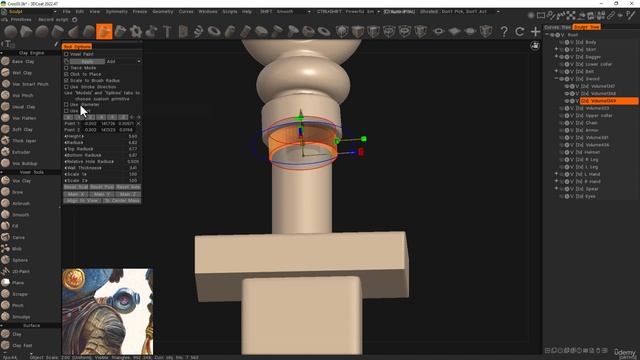Image resolution: width=640 pixels, height=360 pixels.
Task: Select the spiral primitive icon
Action: (199, 31)
